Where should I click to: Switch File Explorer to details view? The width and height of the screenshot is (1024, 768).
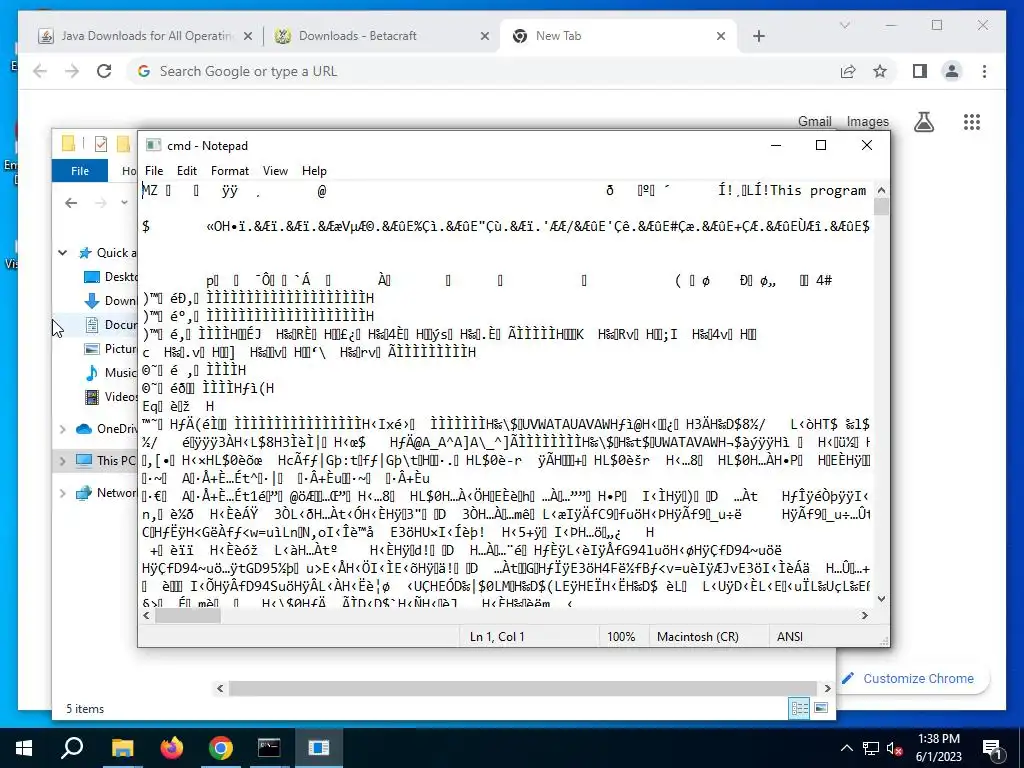point(799,709)
